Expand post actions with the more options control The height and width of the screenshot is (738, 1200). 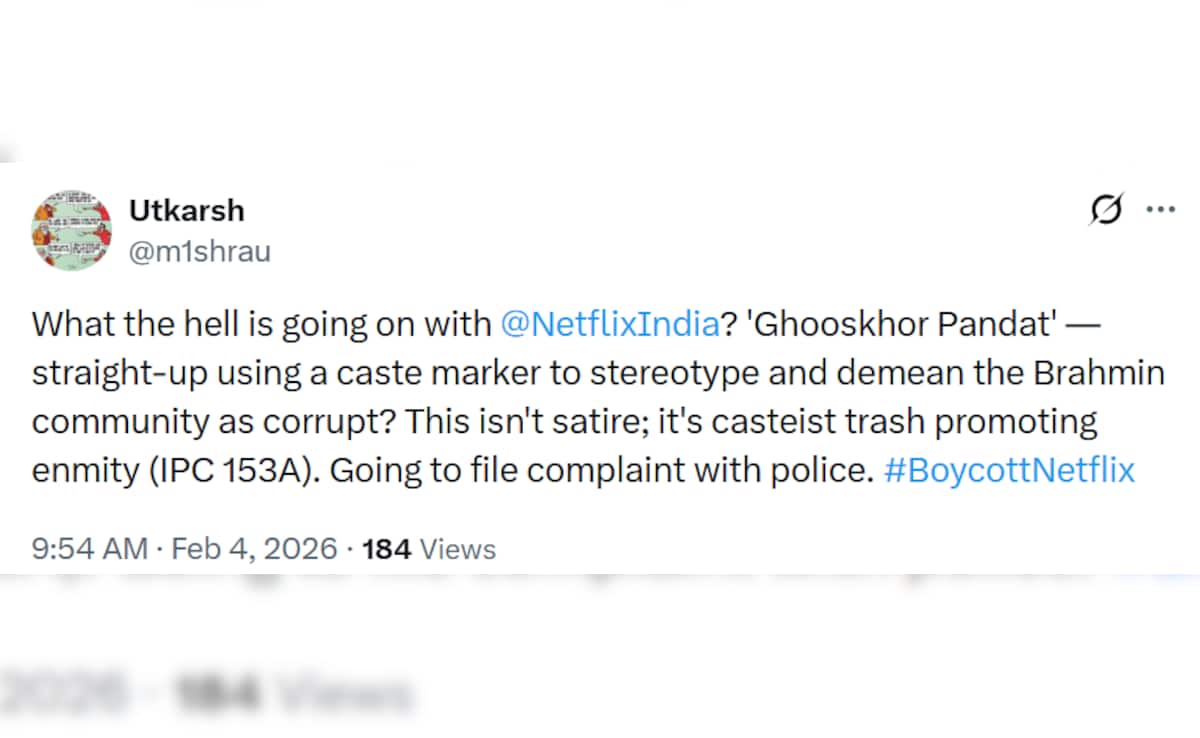pos(1161,208)
